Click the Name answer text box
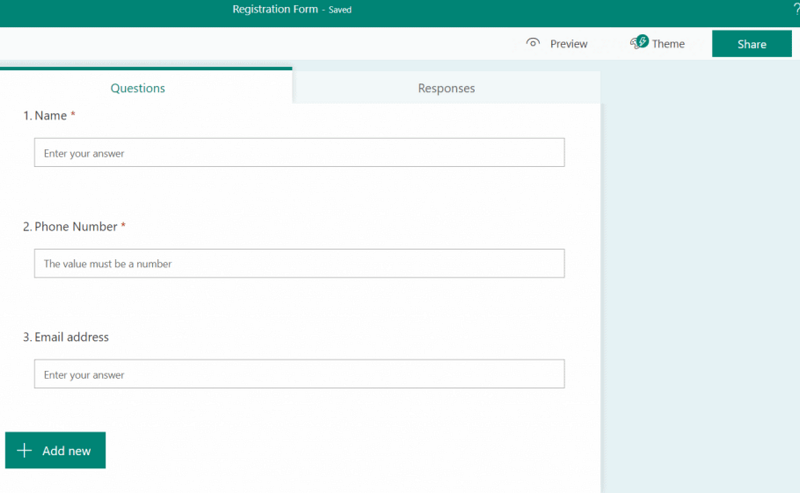This screenshot has height=493, width=800. [299, 153]
